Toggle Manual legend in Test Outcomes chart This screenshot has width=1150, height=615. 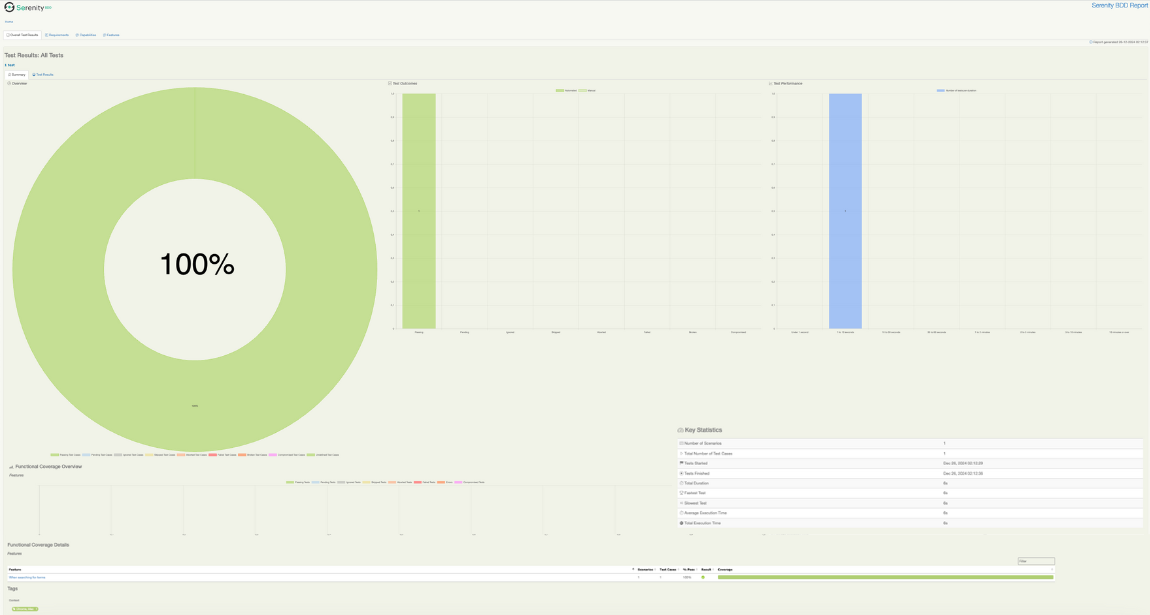click(x=590, y=90)
